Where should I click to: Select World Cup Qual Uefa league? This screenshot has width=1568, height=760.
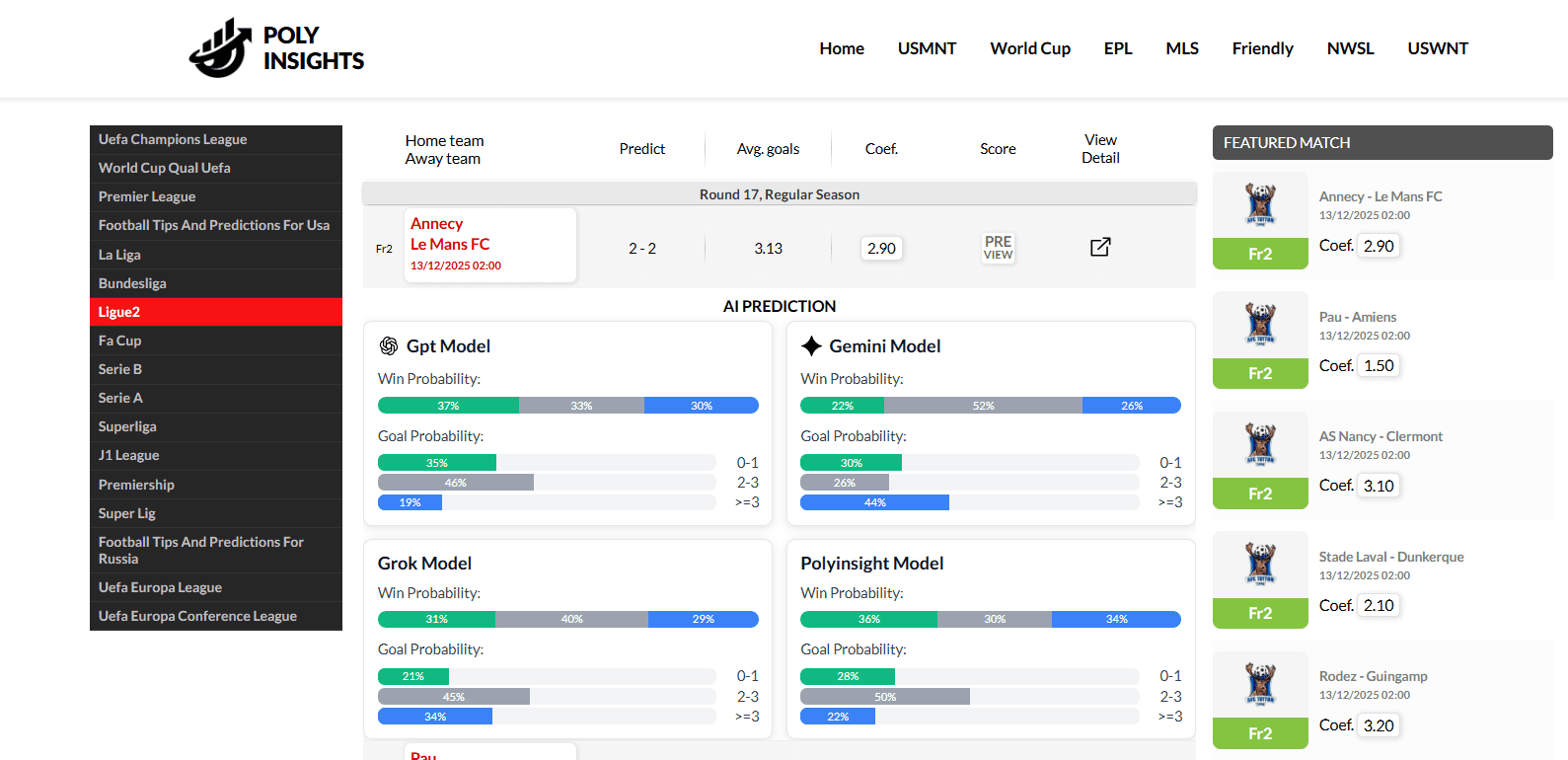pyautogui.click(x=216, y=168)
